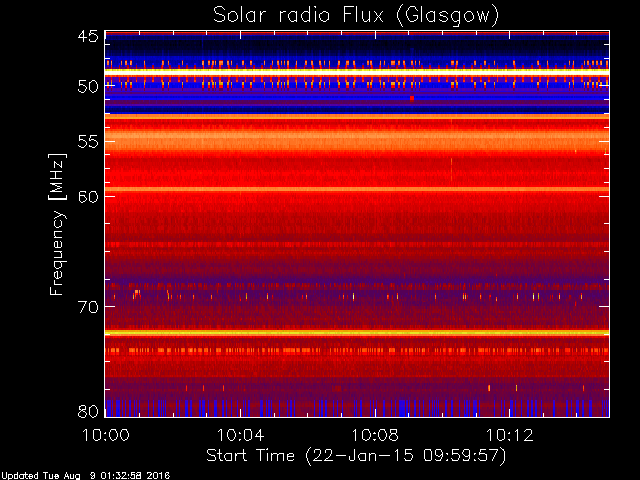This screenshot has width=640, height=480.
Task: Click the '50' frequency tick label
Action: (88, 87)
